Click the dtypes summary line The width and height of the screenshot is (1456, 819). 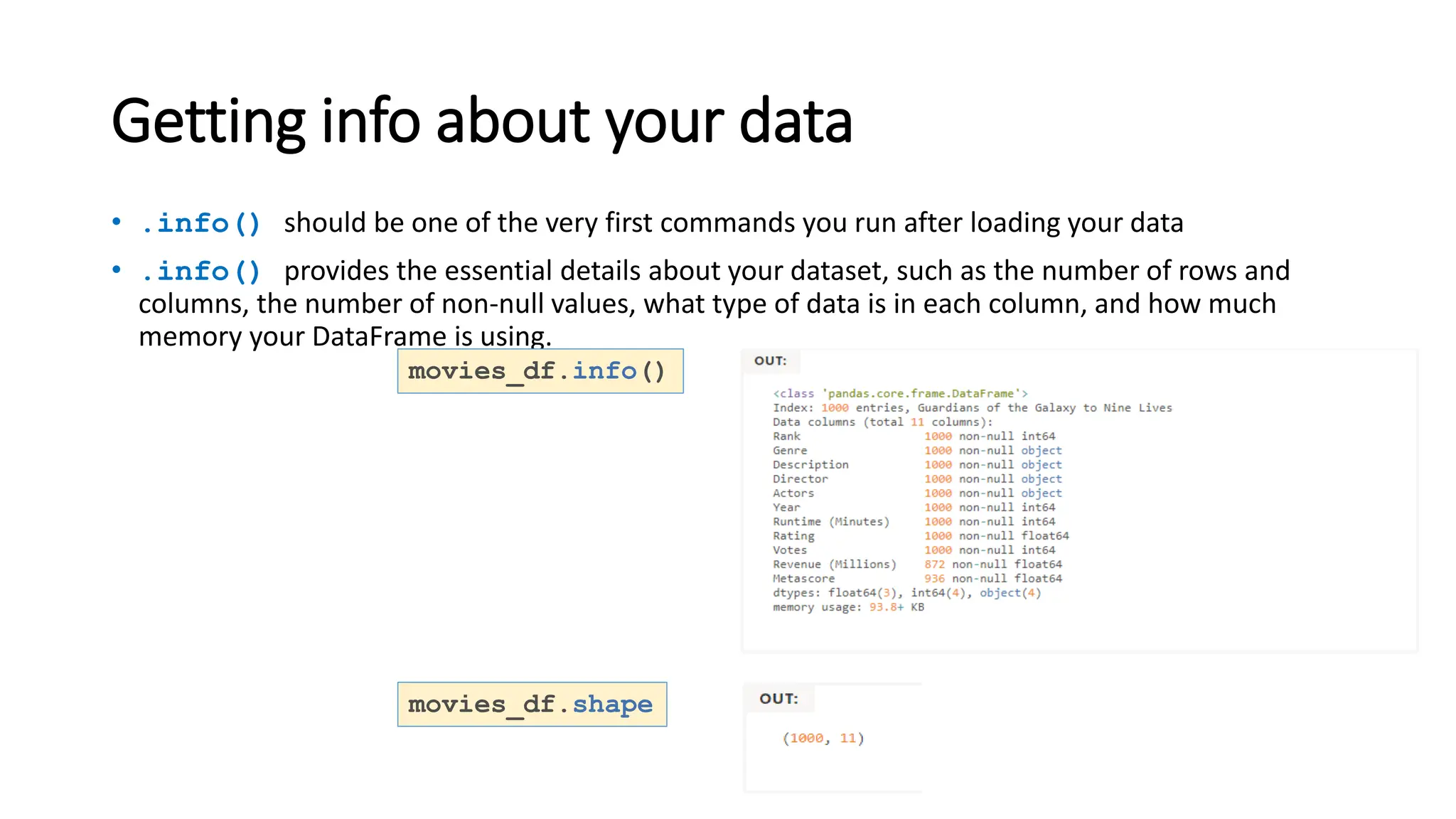coord(907,592)
